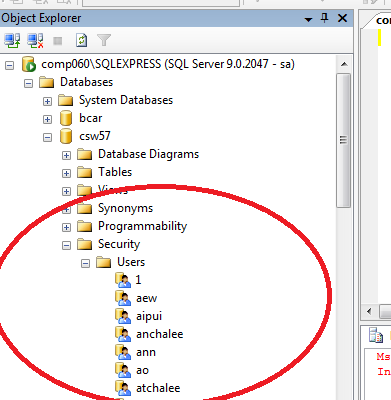Select the Users tree label

pyautogui.click(x=131, y=262)
